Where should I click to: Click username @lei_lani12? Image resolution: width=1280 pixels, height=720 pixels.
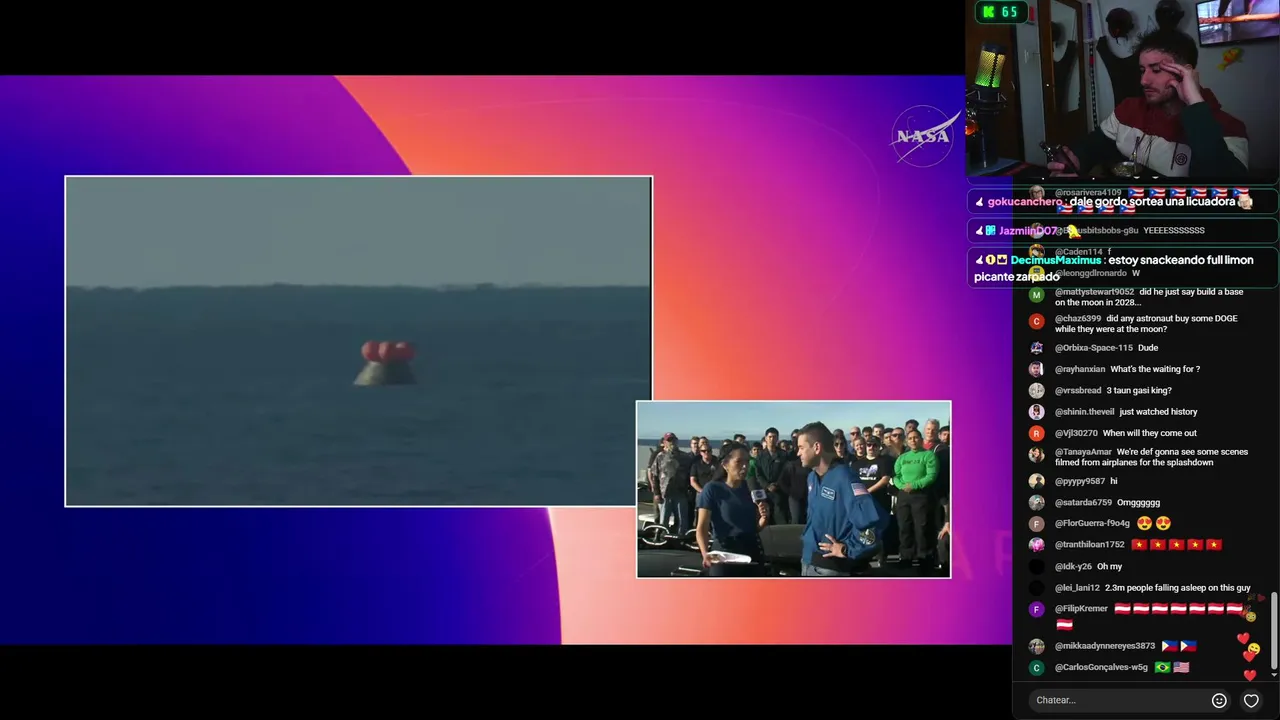click(x=1077, y=588)
